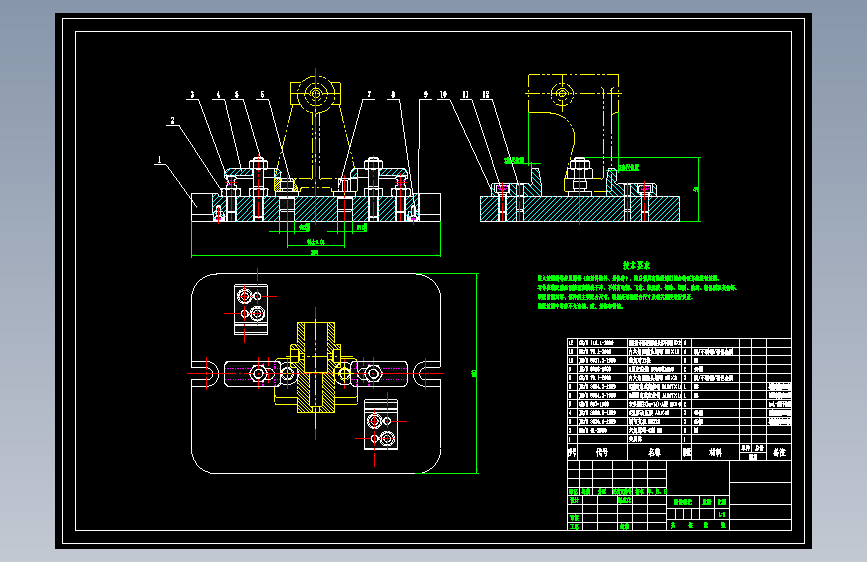Click the overall width dimension under front view
Viewport: 867px width, 562px height.
coord(316,253)
